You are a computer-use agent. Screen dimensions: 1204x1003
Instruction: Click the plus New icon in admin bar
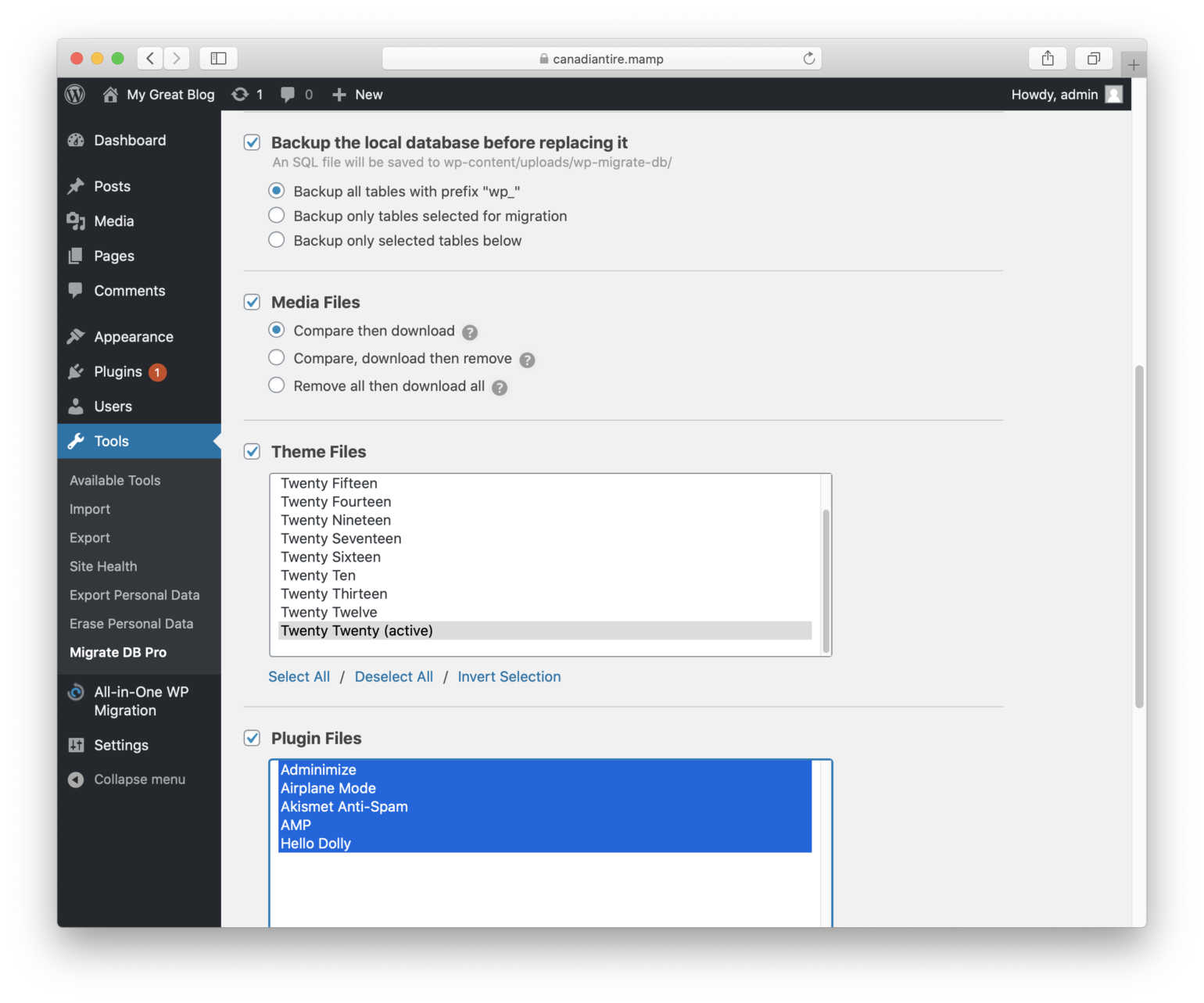[x=339, y=95]
